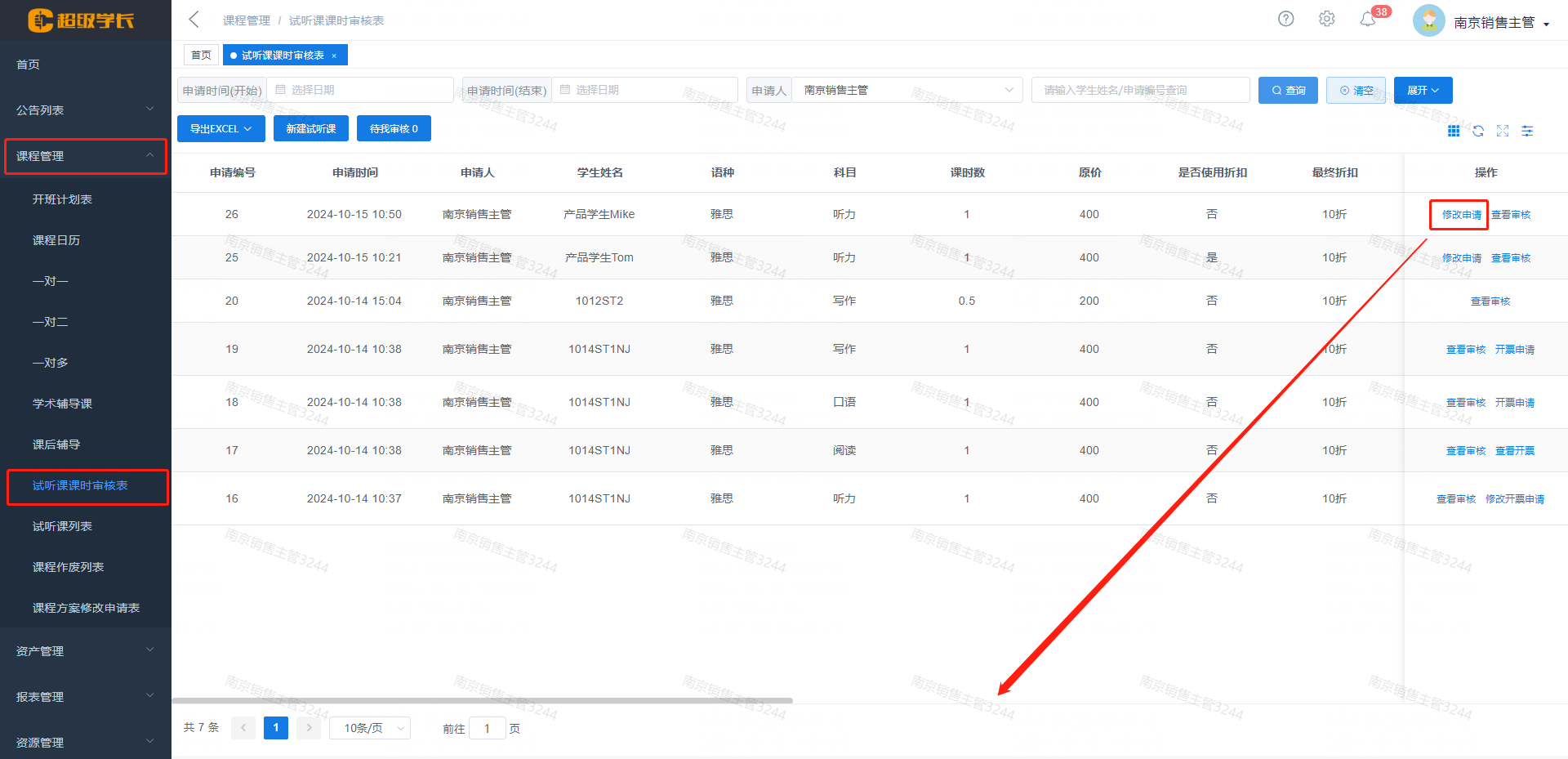1568x759 pixels.
Task: Select 试听课列表 in the sidebar
Action: coord(62,526)
